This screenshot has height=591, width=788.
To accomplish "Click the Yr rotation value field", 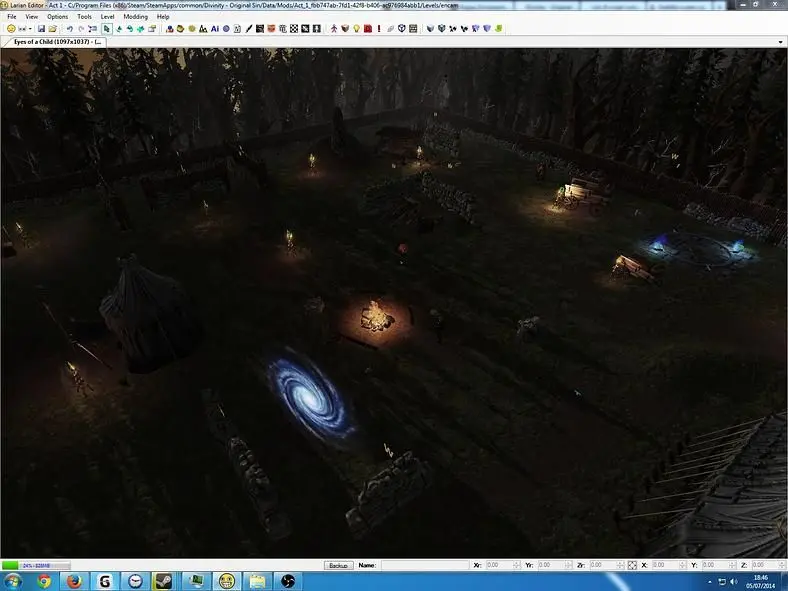I will [x=551, y=565].
